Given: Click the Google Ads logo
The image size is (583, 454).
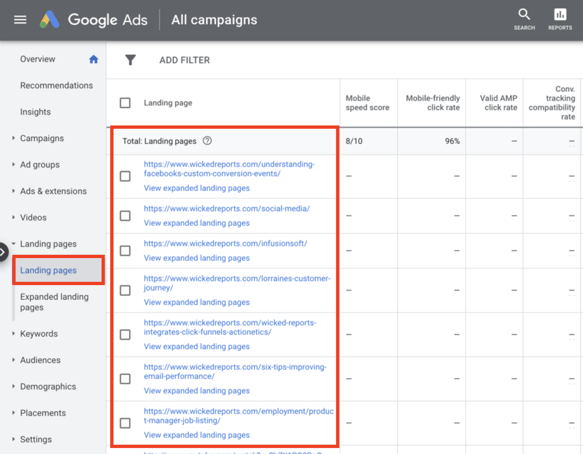Looking at the screenshot, I should 93,20.
